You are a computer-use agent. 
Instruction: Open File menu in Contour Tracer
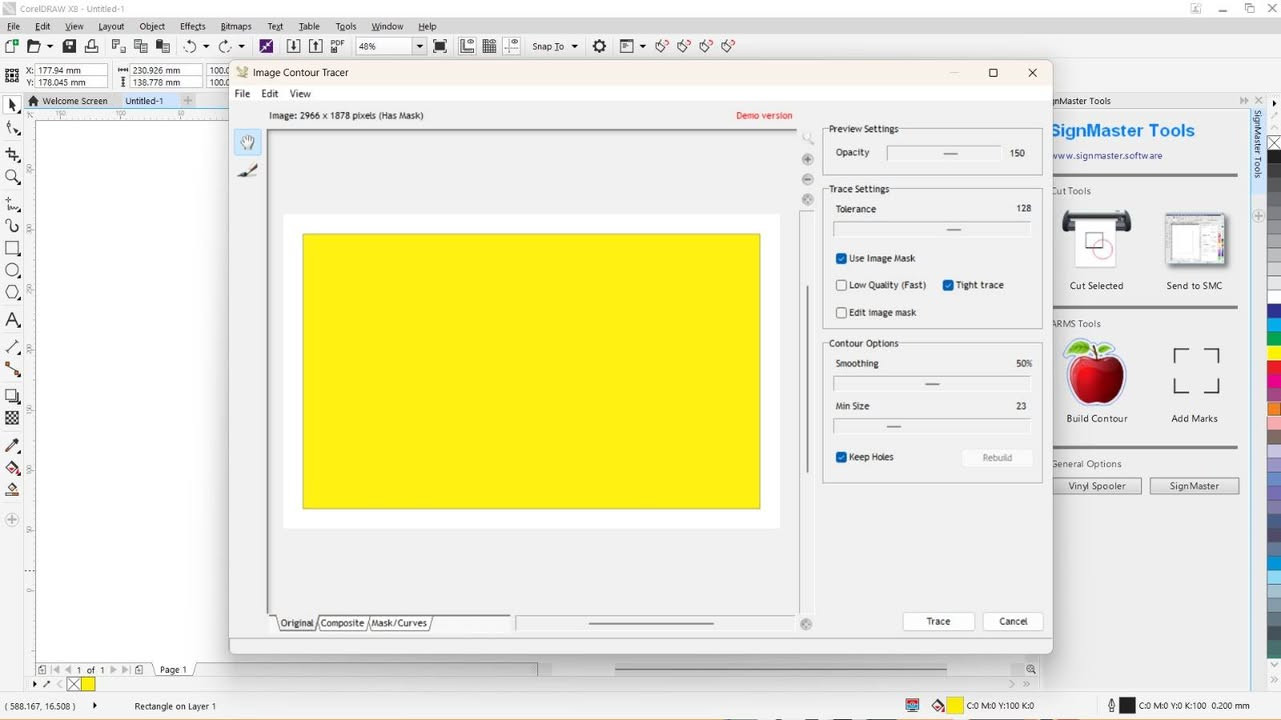pyautogui.click(x=242, y=93)
